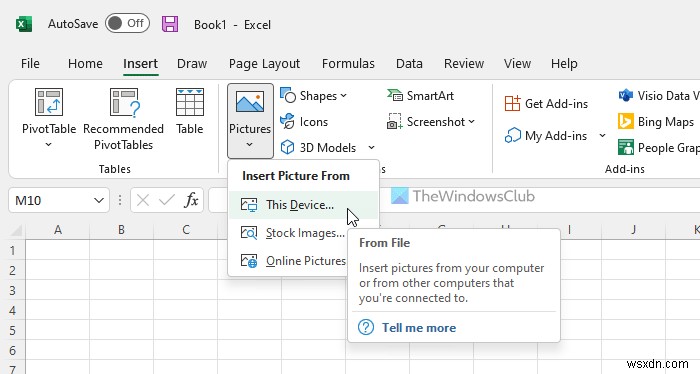
Task: Switch to the Home tab
Action: click(85, 64)
